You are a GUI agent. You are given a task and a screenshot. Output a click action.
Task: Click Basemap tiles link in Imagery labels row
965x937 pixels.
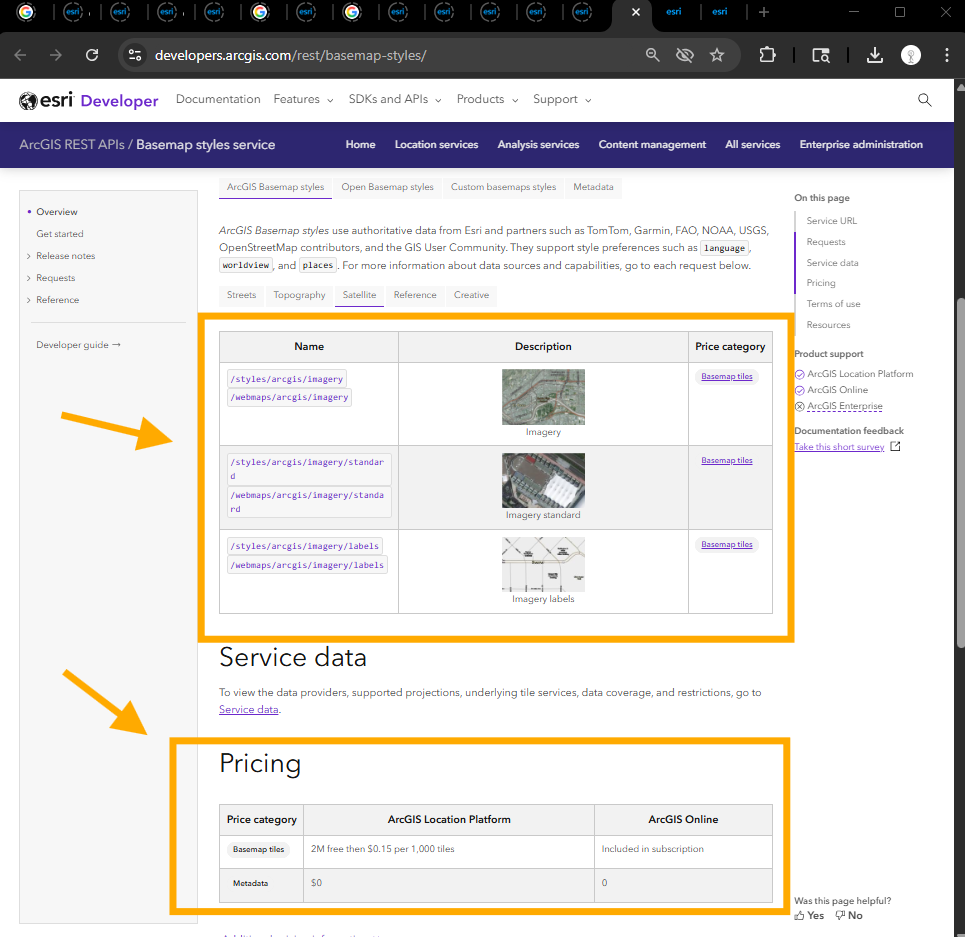coord(727,544)
